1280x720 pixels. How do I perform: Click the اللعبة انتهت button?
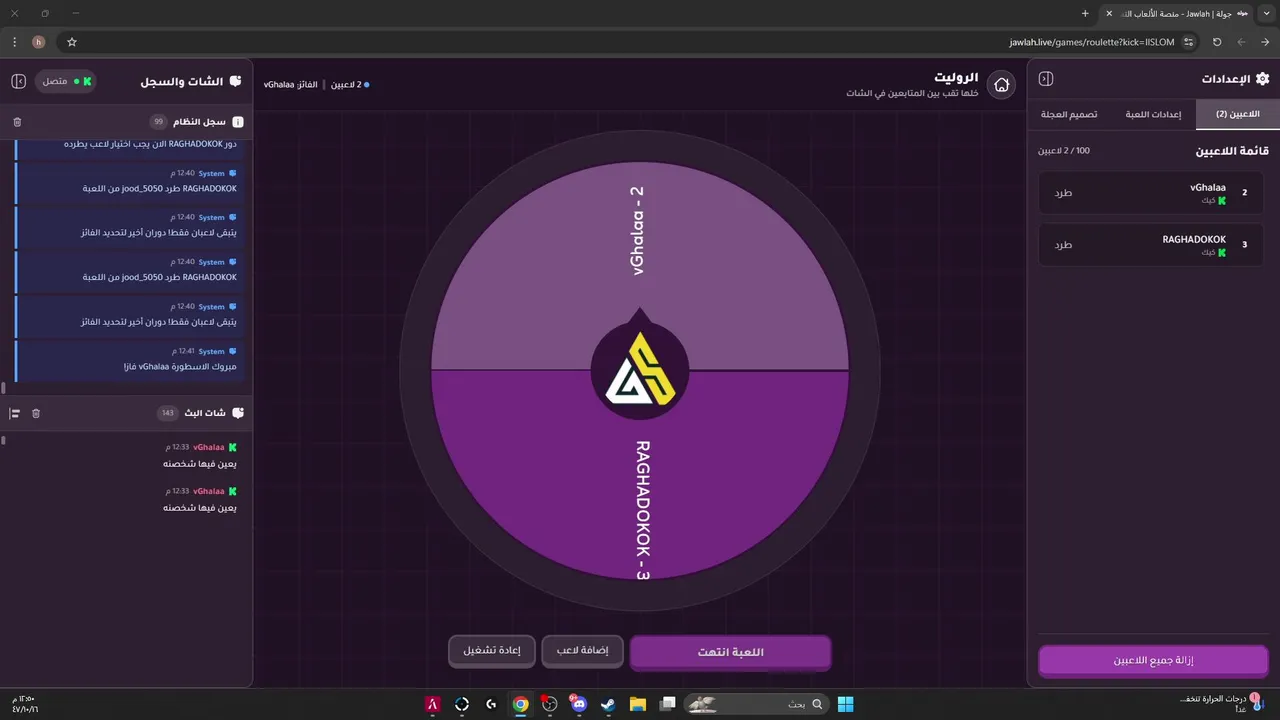click(730, 652)
